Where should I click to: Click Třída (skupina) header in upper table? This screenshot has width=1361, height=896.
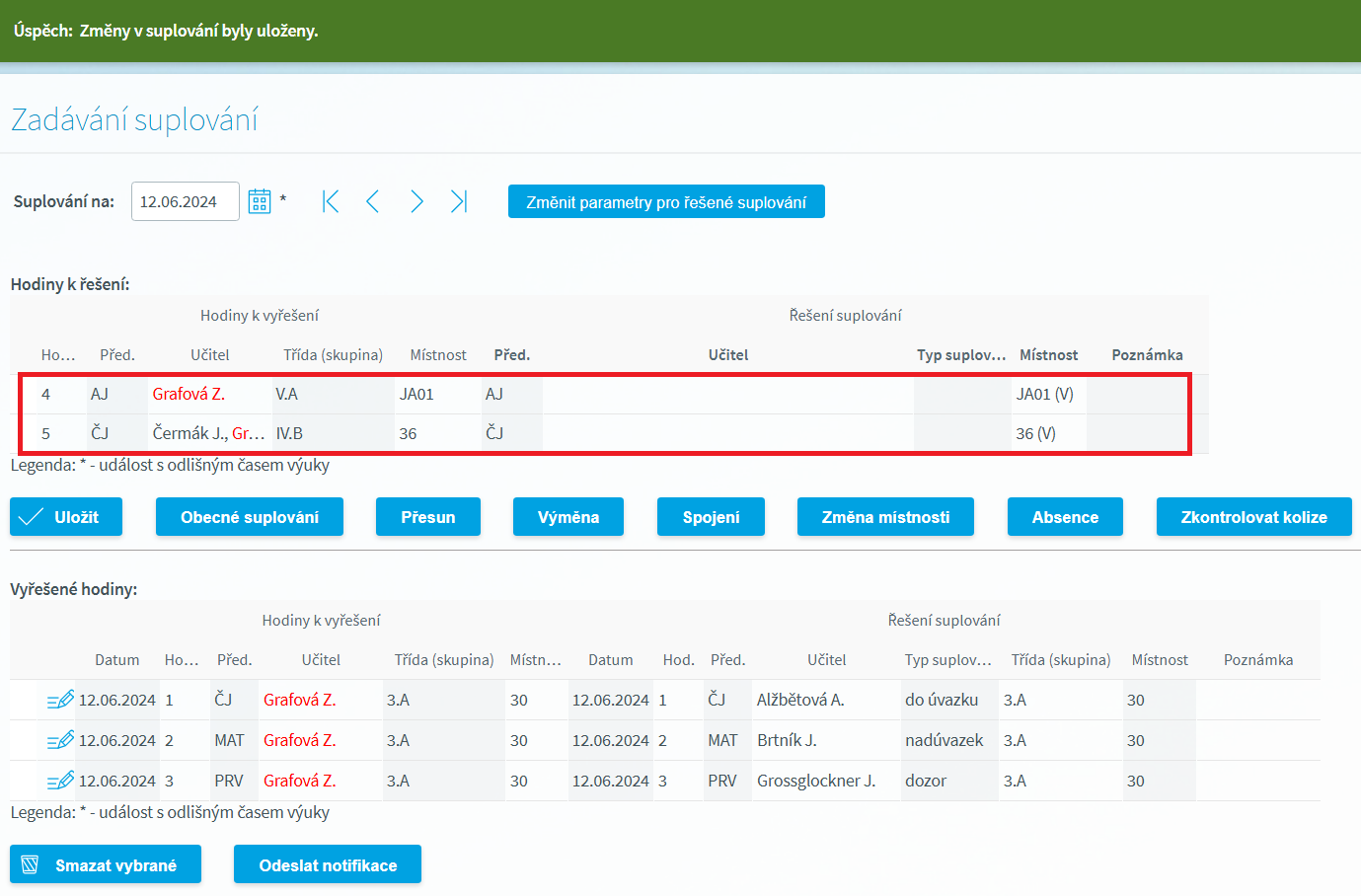(x=333, y=354)
